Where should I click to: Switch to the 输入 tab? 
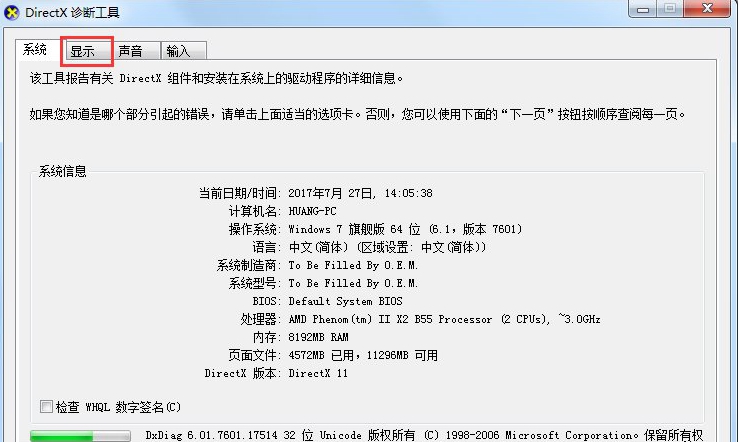pyautogui.click(x=184, y=51)
